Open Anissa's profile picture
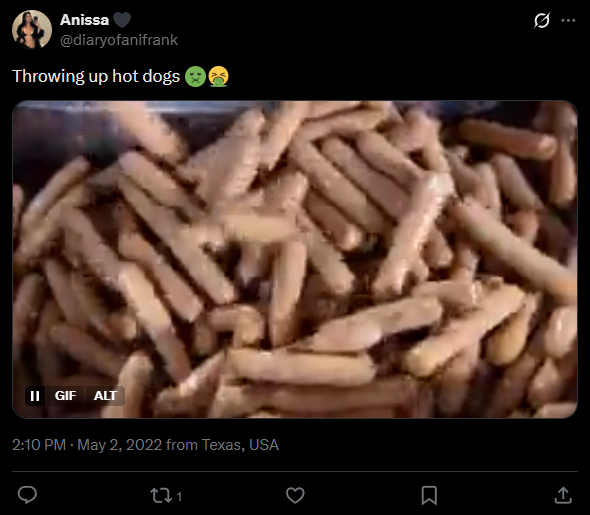Image resolution: width=590 pixels, height=515 pixels. 32,30
